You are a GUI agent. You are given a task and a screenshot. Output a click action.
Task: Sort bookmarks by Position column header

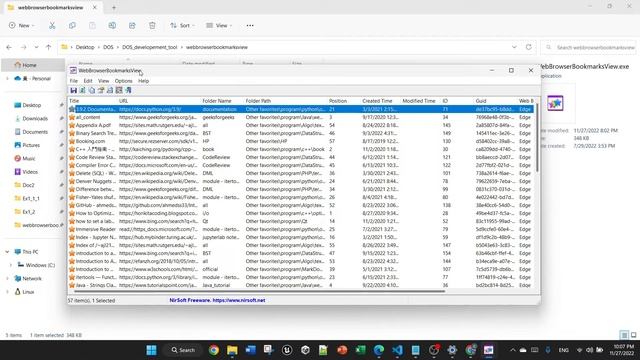click(344, 101)
